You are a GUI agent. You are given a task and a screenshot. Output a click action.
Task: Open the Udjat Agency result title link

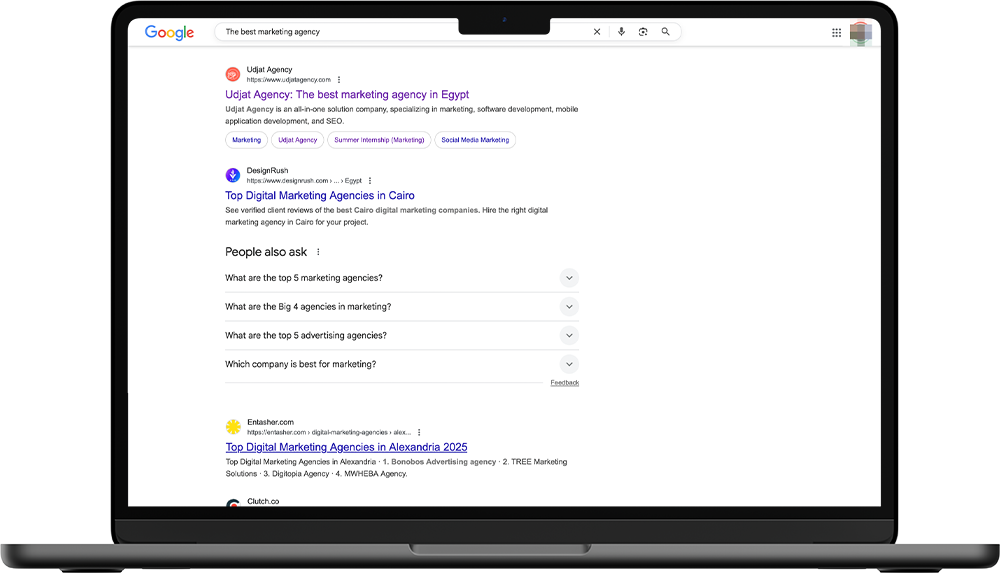coord(346,95)
